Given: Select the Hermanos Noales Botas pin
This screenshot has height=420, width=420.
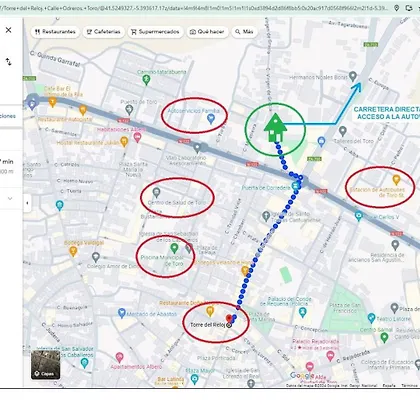Looking at the screenshot, I should pyautogui.click(x=353, y=77).
